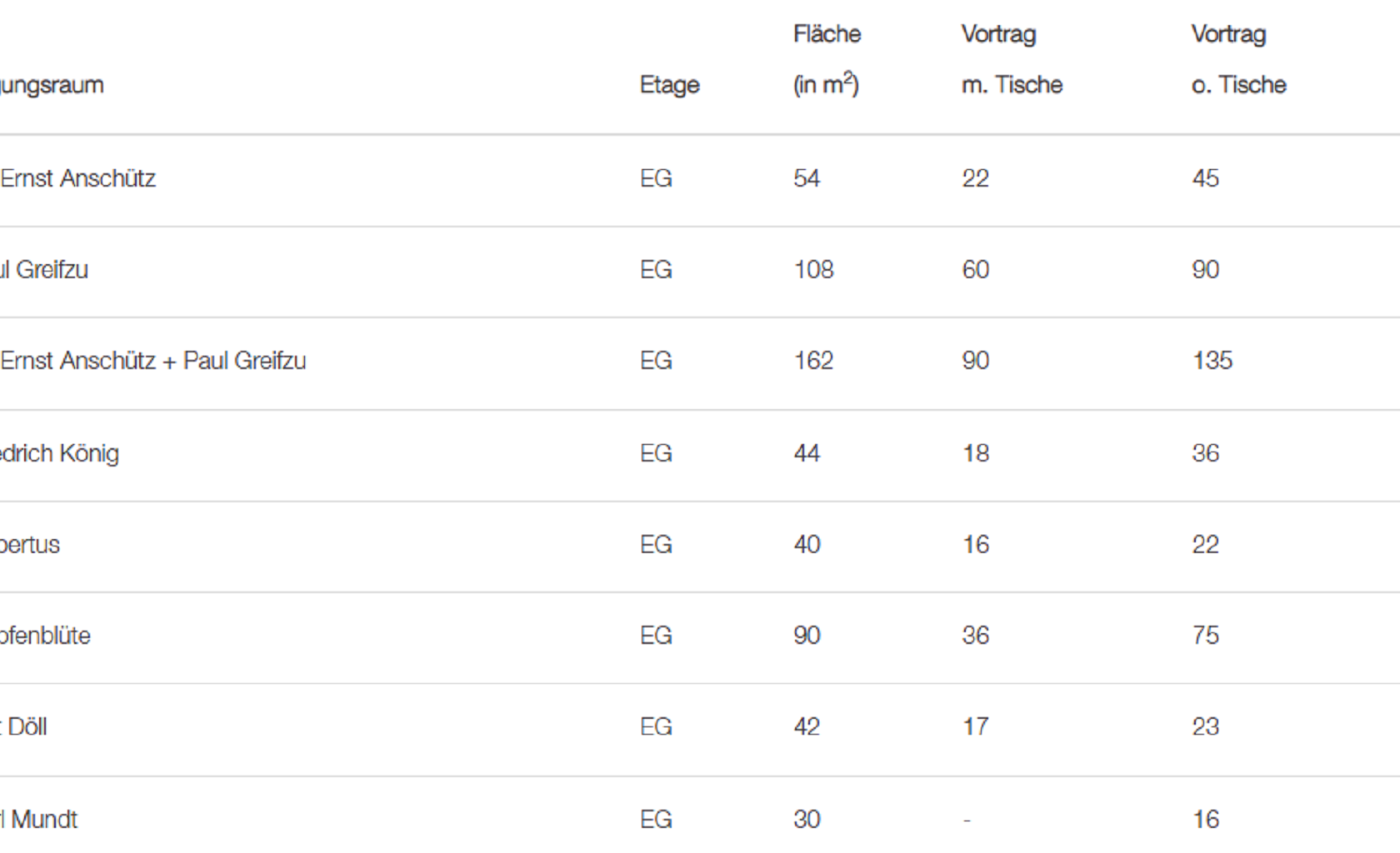Click the Vortrag m. Tische column header

[x=1011, y=60]
